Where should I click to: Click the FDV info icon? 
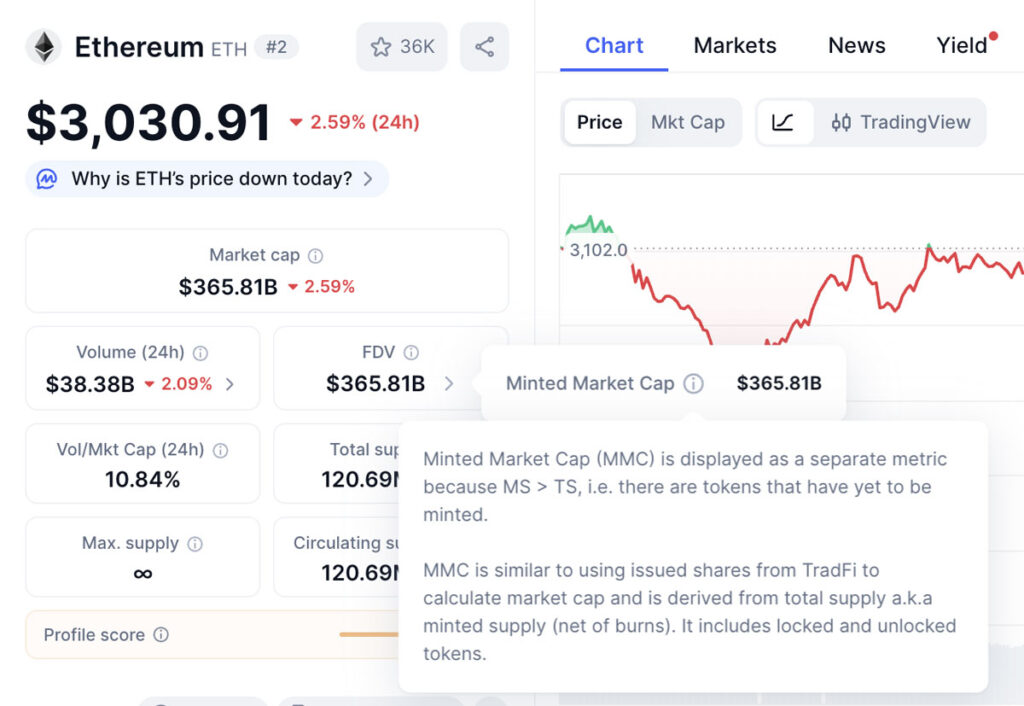click(x=411, y=353)
